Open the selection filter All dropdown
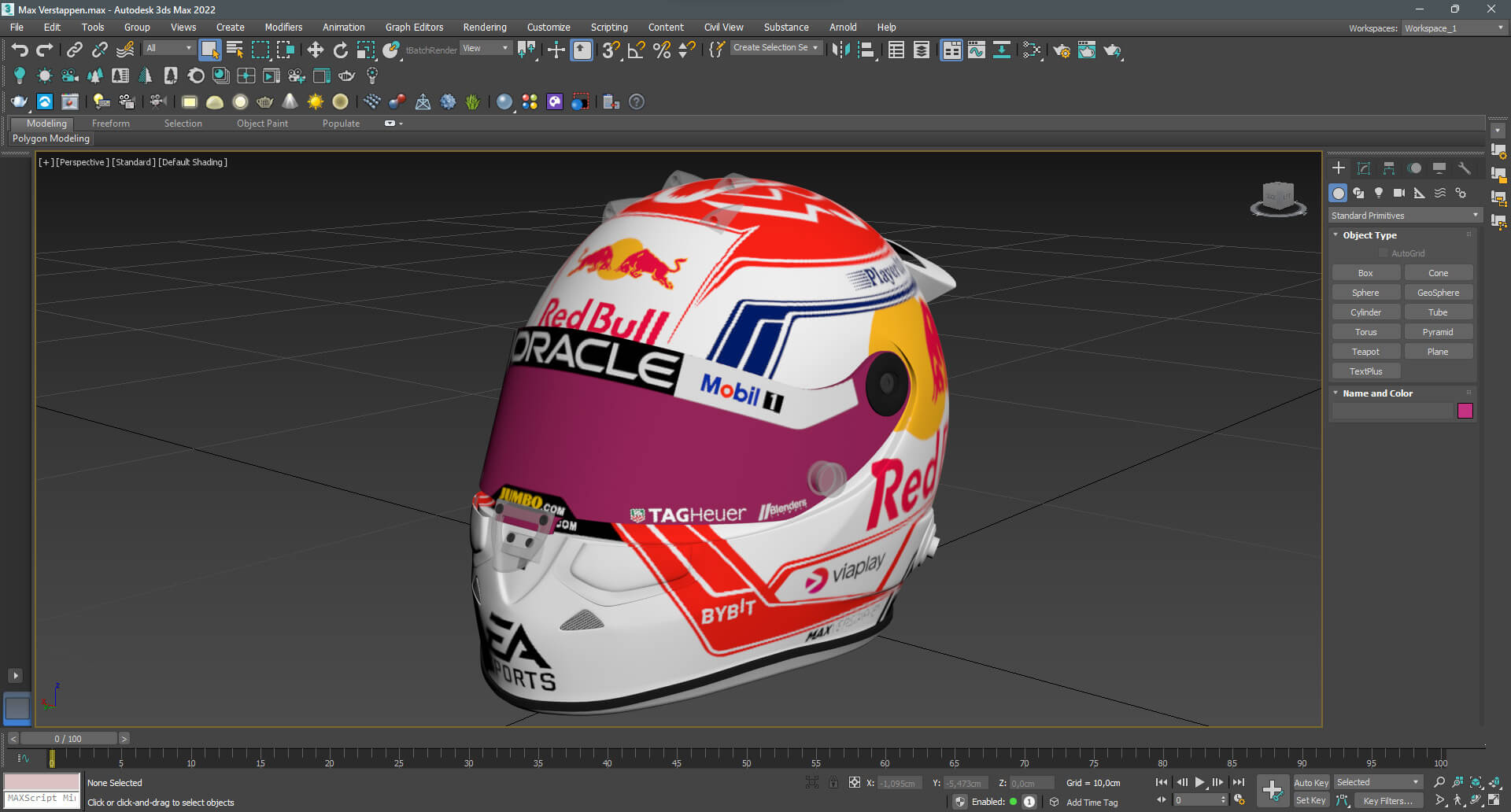 (169, 48)
